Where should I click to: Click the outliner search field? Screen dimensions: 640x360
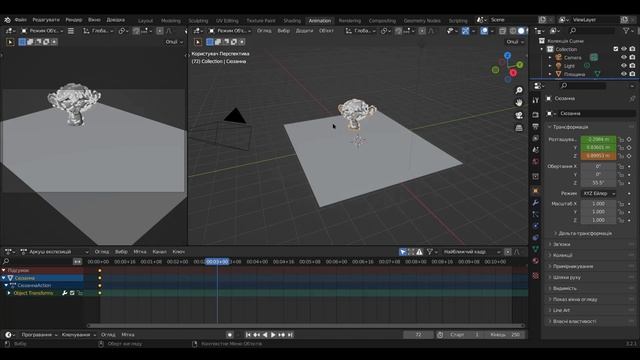pos(592,31)
